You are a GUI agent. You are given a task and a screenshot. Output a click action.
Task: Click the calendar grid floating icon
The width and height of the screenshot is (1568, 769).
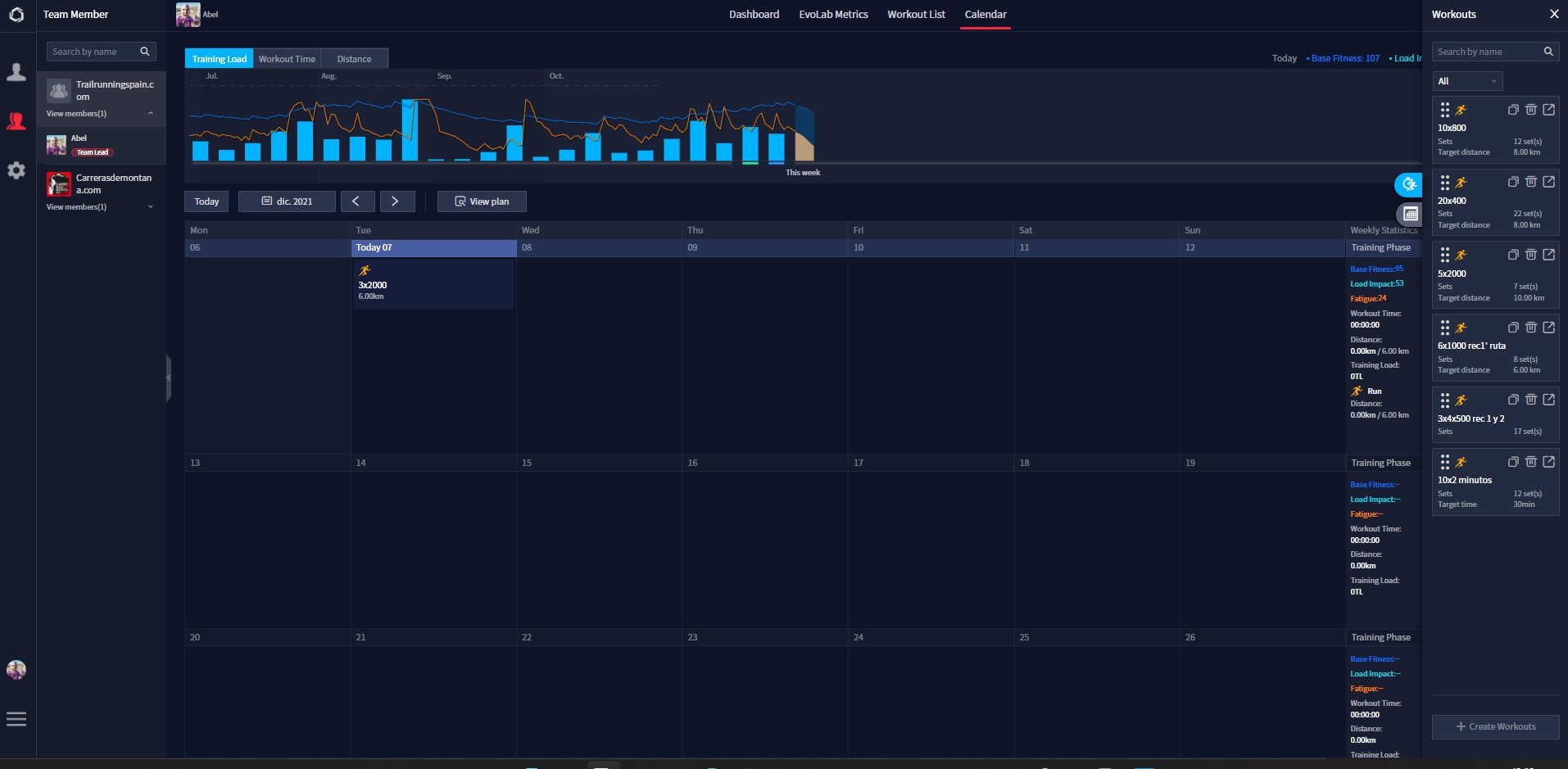(1410, 214)
